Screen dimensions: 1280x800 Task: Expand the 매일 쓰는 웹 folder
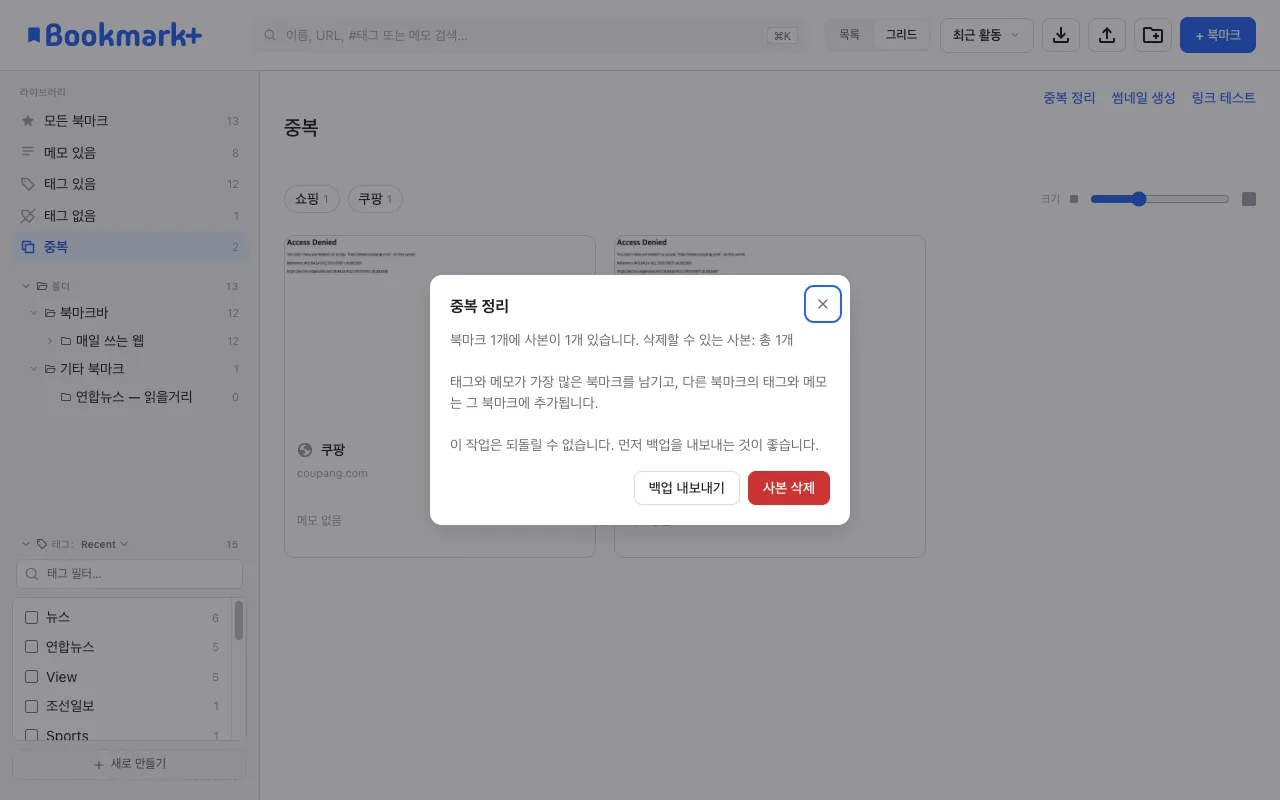(50, 341)
